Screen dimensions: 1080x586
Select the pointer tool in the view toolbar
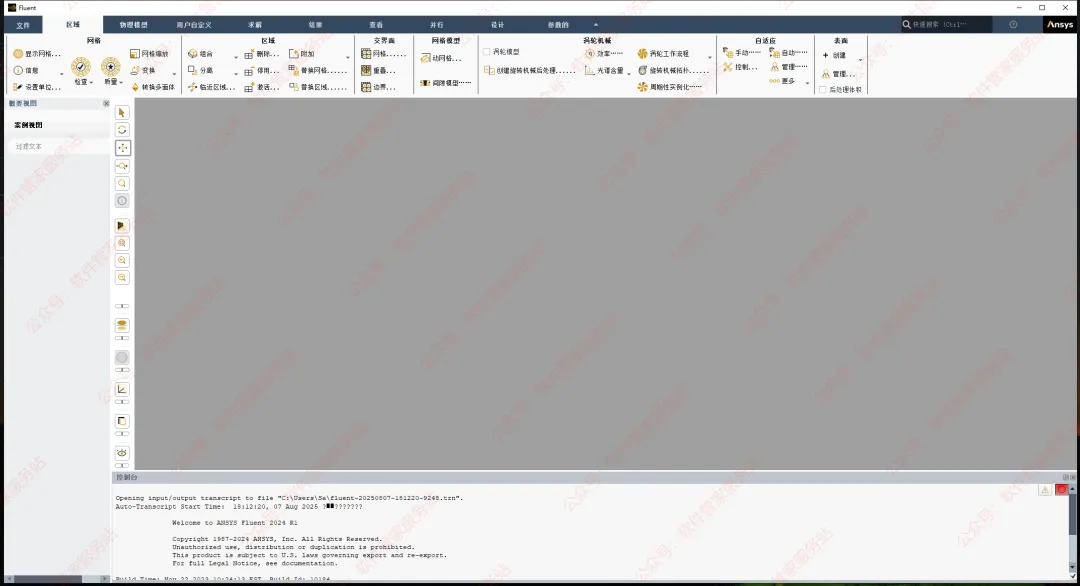(x=122, y=112)
